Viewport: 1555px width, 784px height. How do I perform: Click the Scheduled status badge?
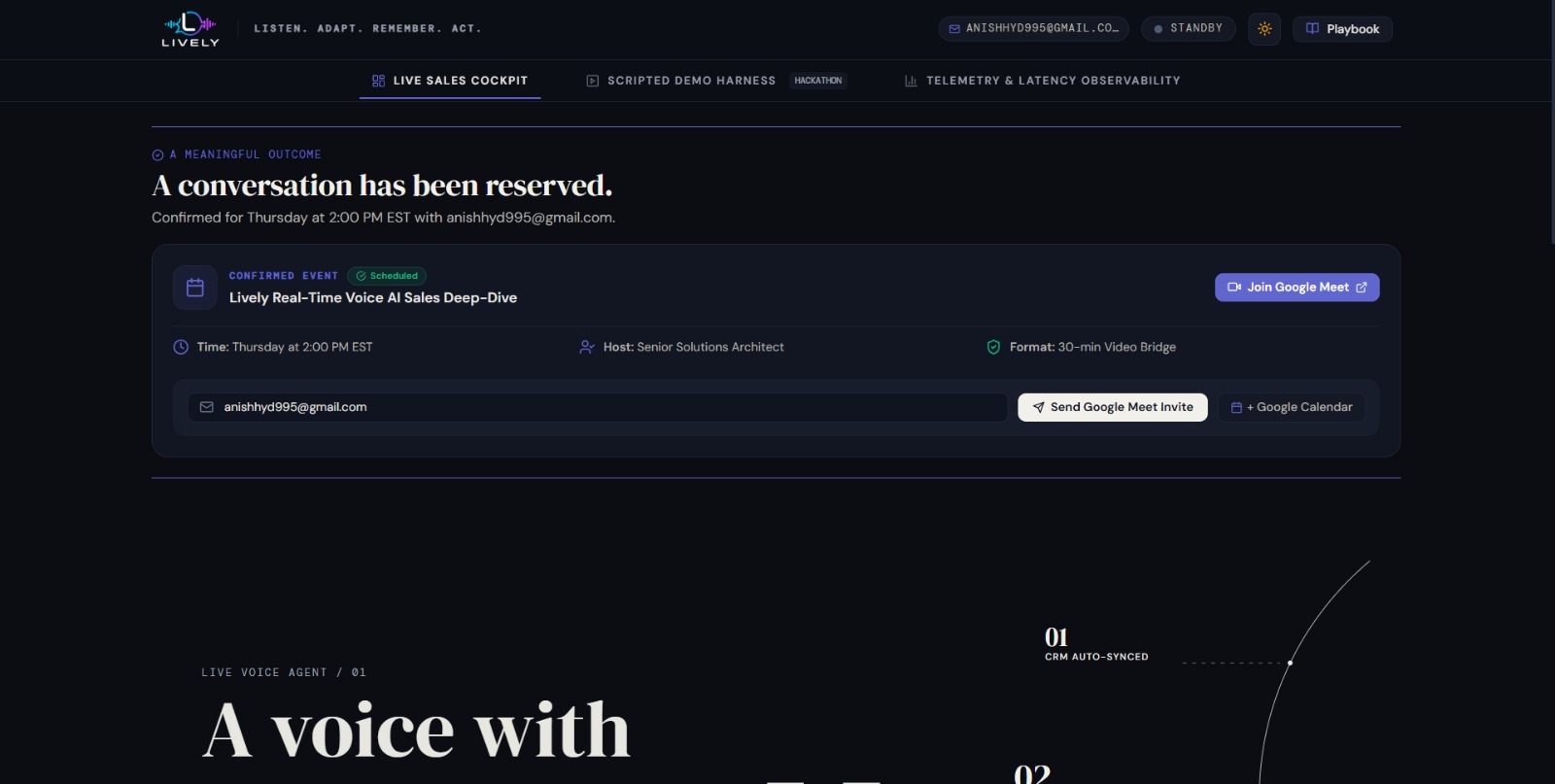pos(387,276)
